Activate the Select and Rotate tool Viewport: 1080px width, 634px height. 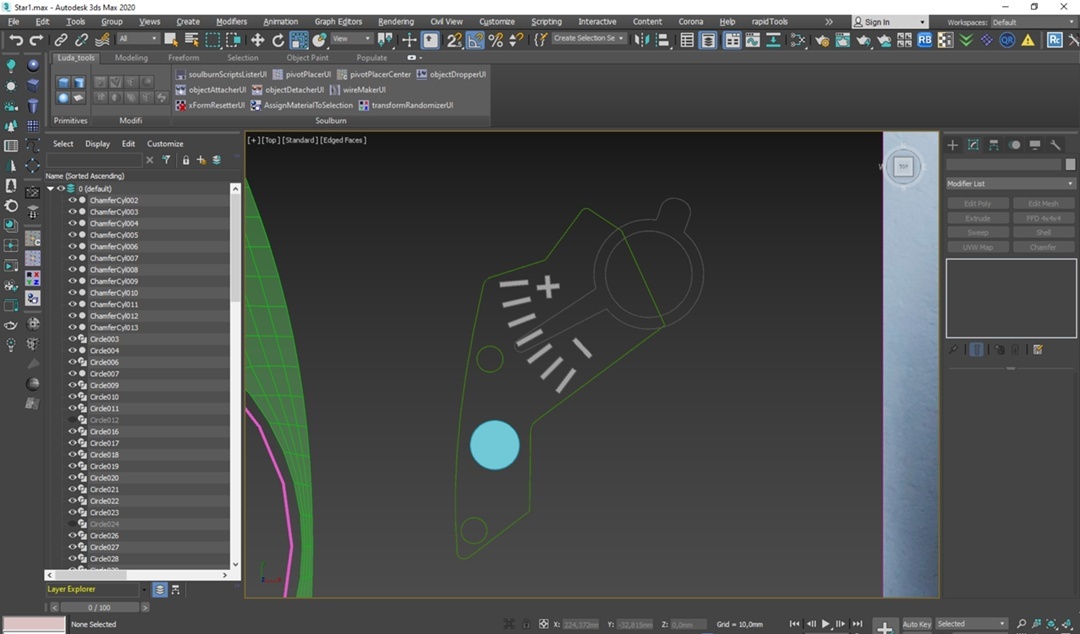(278, 40)
